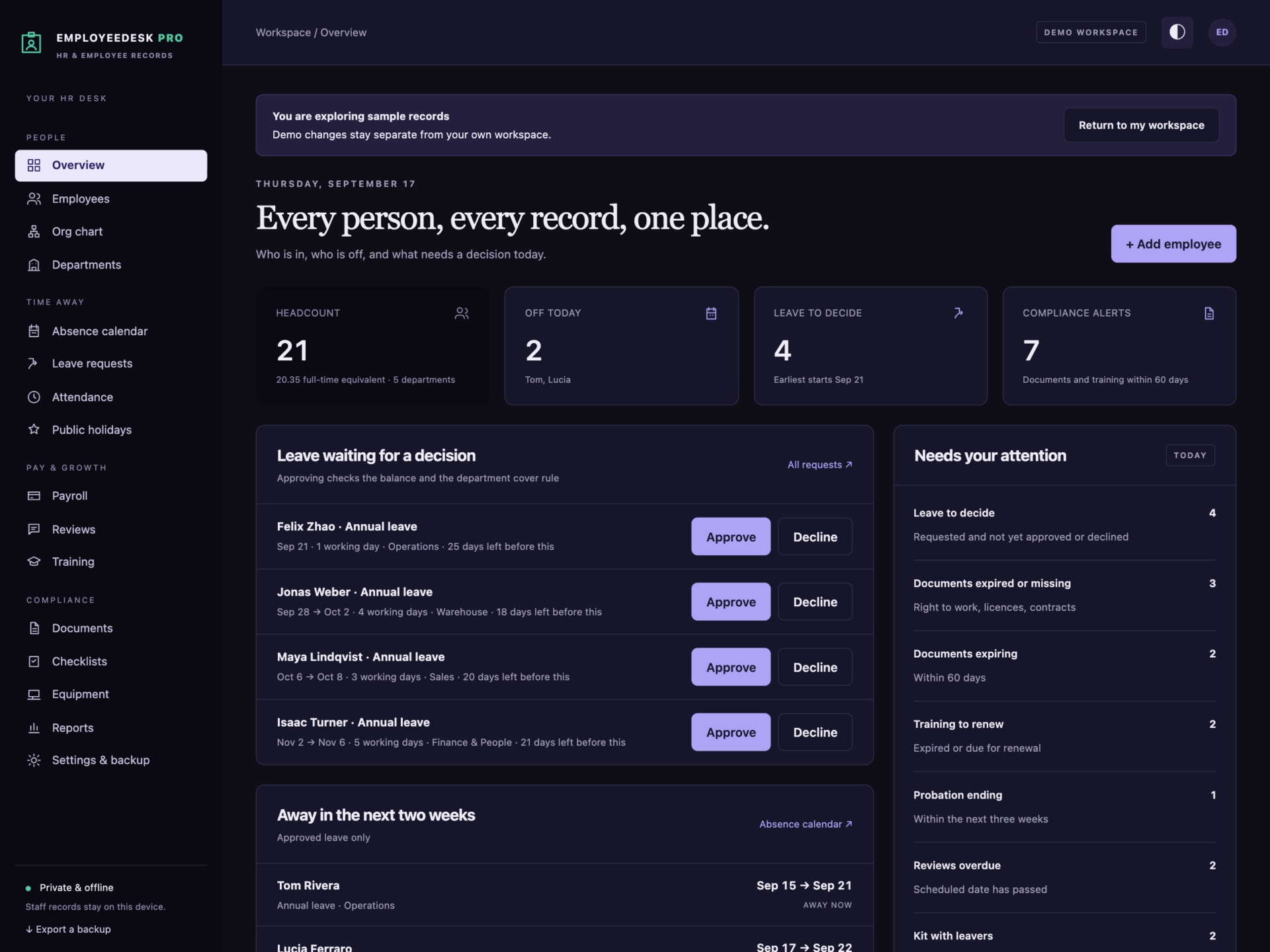Click Workspace in the breadcrumb

coord(283,32)
